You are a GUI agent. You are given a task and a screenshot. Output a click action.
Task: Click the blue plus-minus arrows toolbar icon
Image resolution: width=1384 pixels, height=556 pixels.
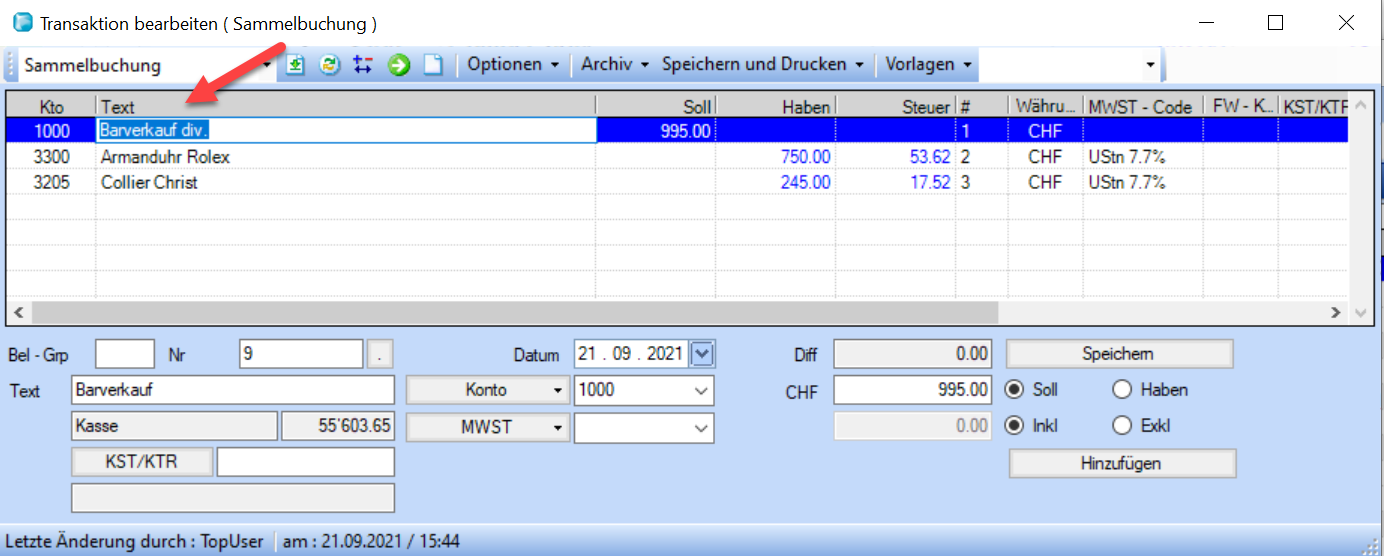363,65
